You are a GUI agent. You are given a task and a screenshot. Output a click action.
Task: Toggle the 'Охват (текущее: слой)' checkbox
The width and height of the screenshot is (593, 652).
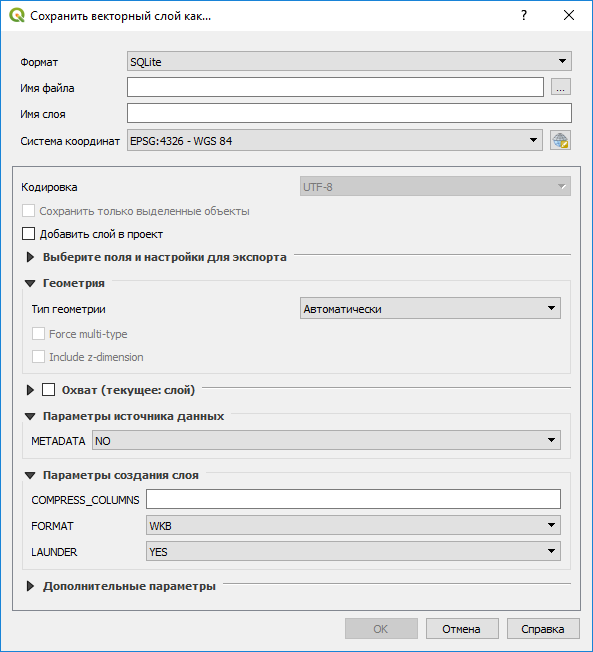click(48, 390)
